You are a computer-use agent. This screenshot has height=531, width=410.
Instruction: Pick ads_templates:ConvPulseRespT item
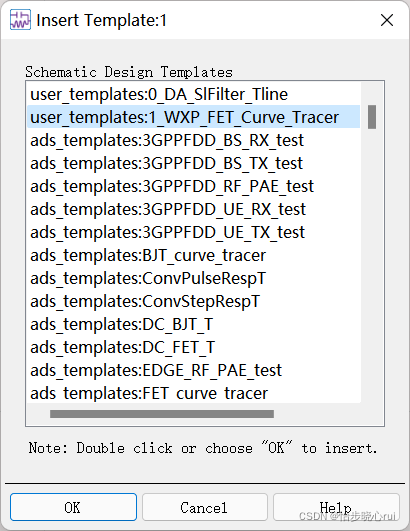193,278
